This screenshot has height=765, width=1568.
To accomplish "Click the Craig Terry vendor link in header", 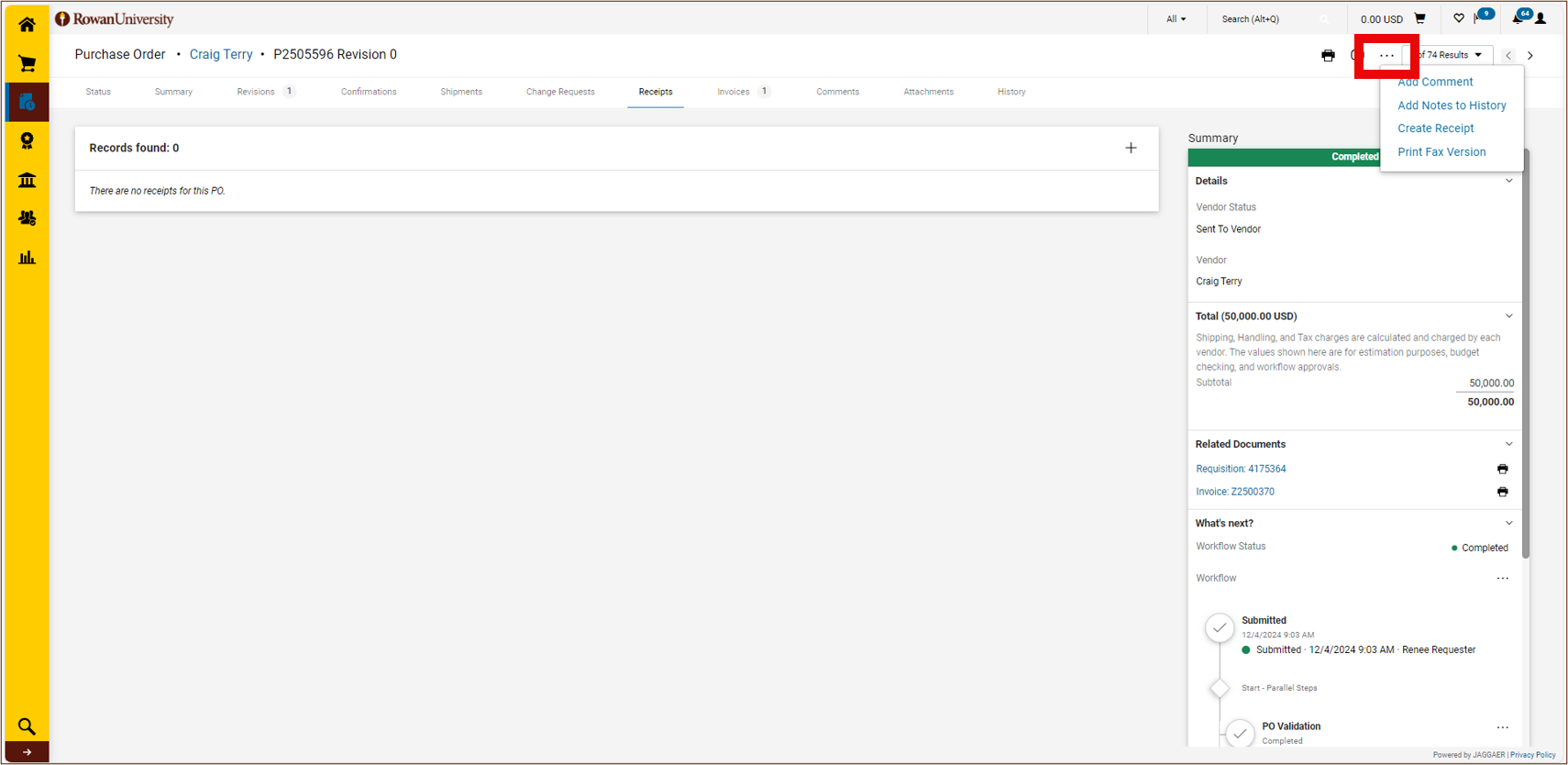I will tap(221, 55).
